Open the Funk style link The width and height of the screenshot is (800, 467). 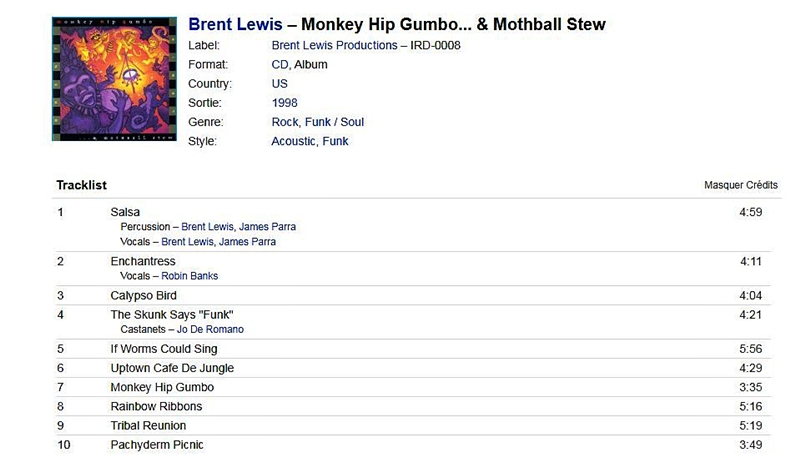point(335,141)
